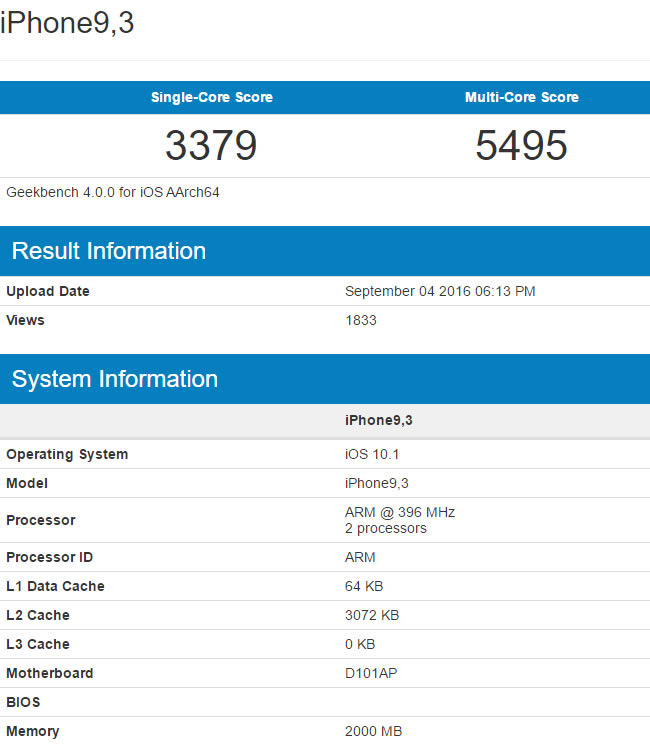Select the Operating System label

pos(67,454)
